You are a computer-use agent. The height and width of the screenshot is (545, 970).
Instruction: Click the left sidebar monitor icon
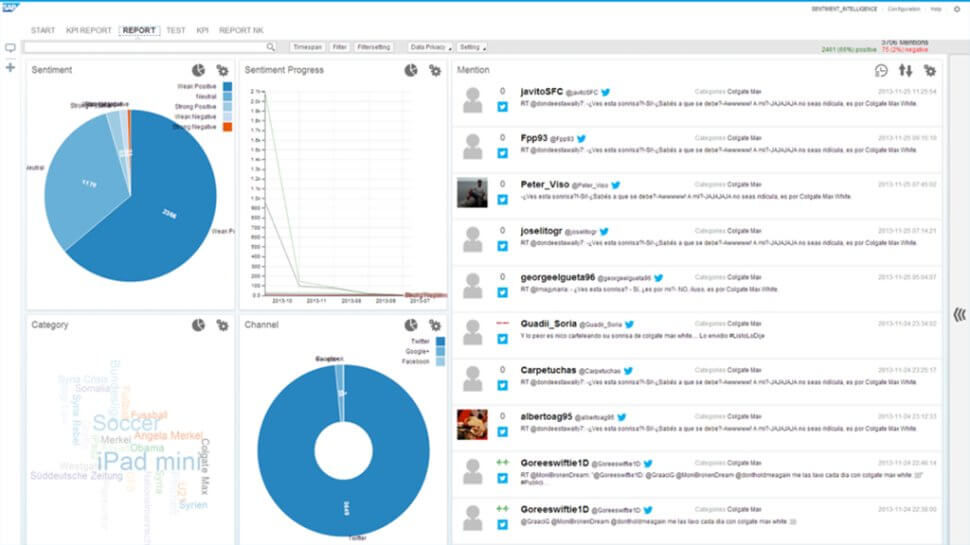tap(10, 48)
